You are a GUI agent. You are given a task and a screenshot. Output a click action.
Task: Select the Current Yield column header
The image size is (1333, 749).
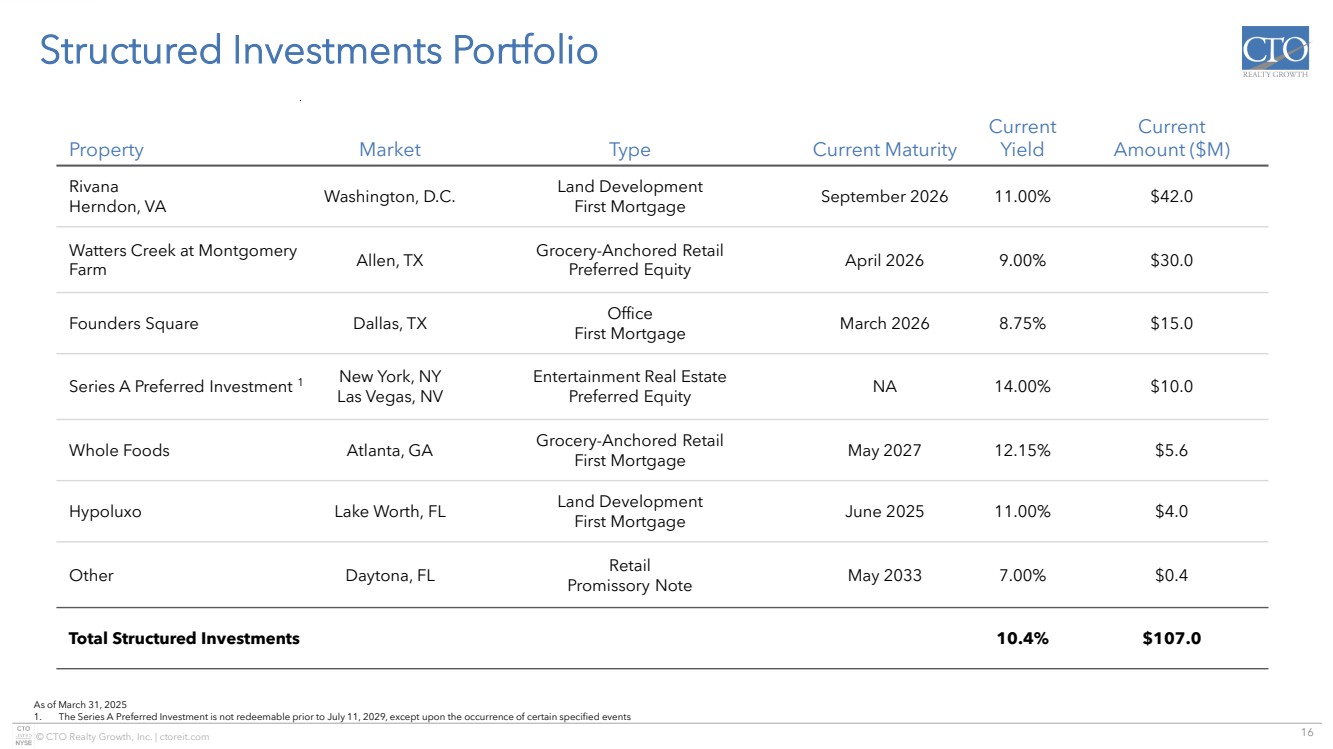click(1022, 138)
